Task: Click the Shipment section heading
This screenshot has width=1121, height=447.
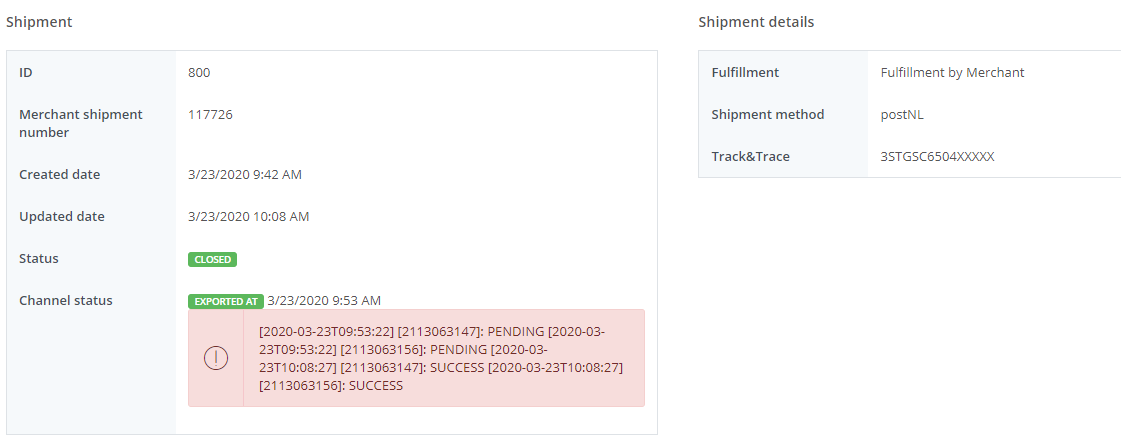Action: 39,22
